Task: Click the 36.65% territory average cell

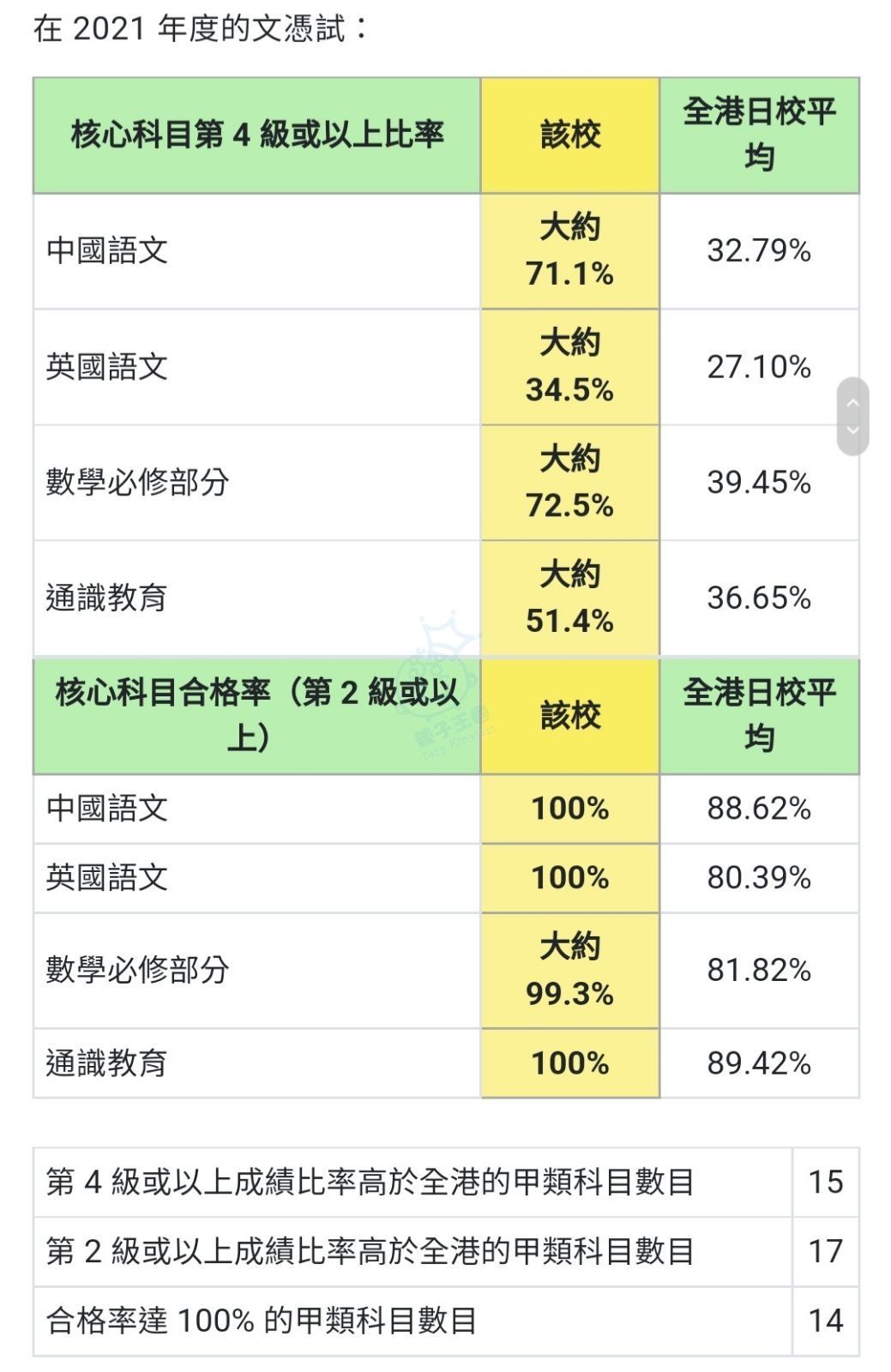Action: click(x=759, y=598)
